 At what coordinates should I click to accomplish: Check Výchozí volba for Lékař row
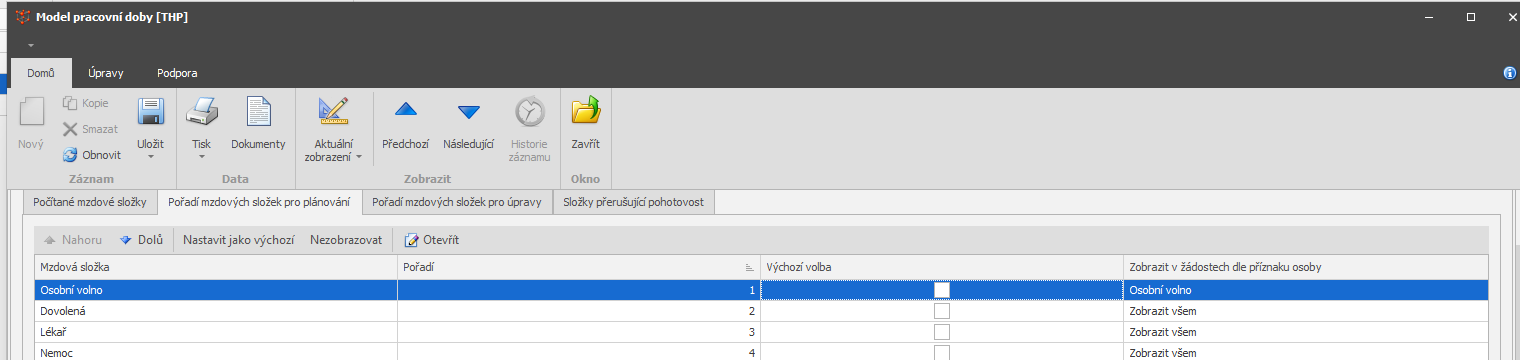pos(941,332)
